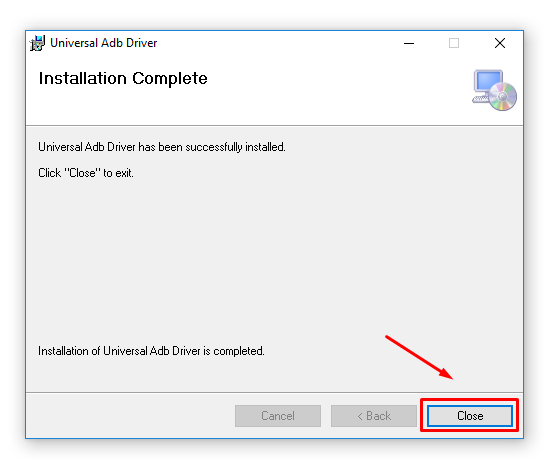This screenshot has height=467, width=552.
Task: Click the successfully installed message text
Action: click(162, 147)
